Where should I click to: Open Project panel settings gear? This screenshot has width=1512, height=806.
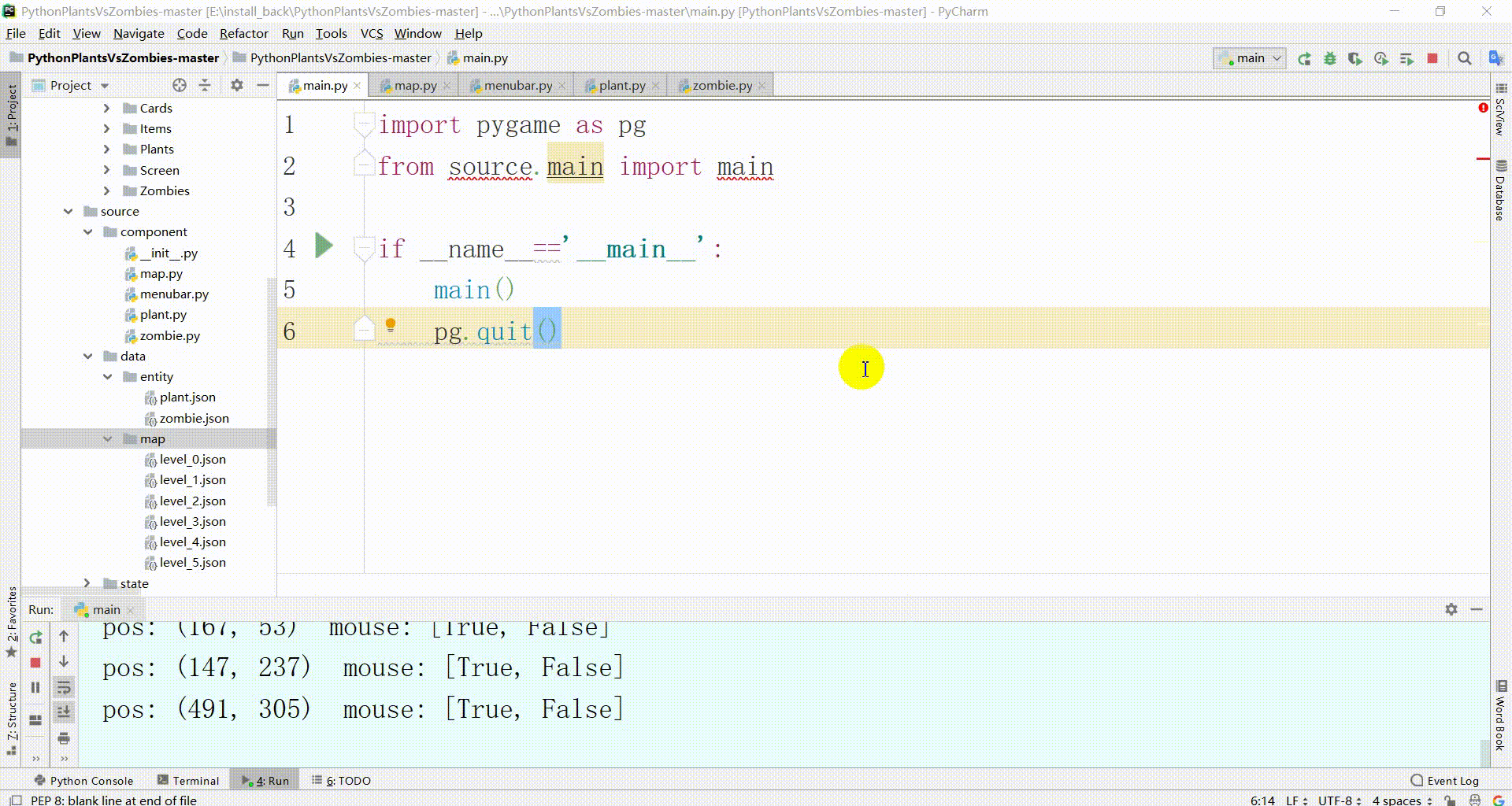tap(236, 85)
